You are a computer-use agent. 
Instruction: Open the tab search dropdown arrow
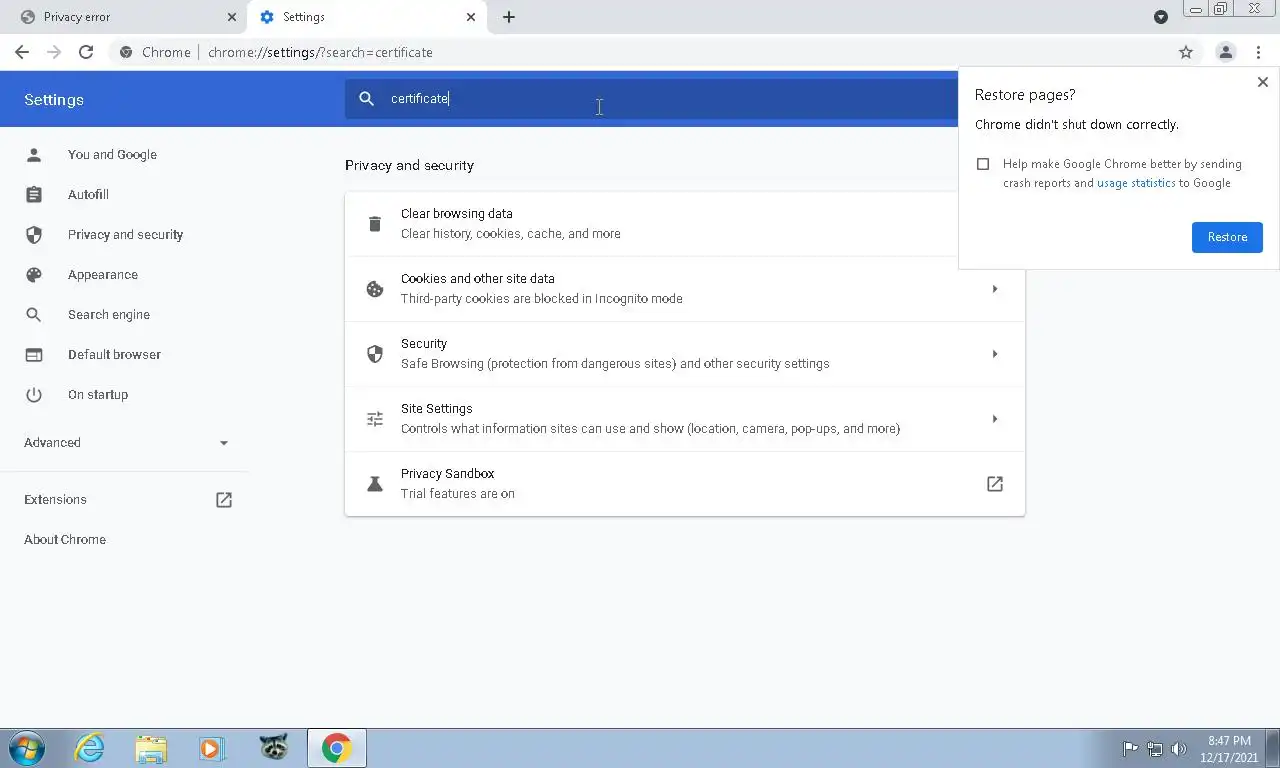(x=1161, y=17)
